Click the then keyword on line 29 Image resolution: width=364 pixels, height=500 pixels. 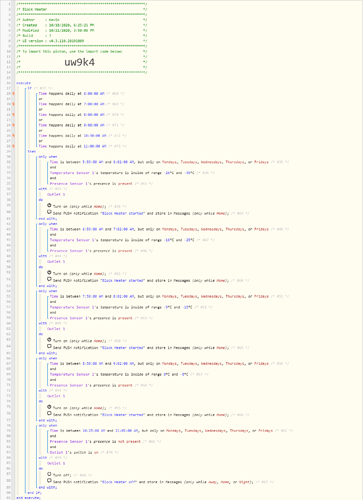click(x=32, y=151)
